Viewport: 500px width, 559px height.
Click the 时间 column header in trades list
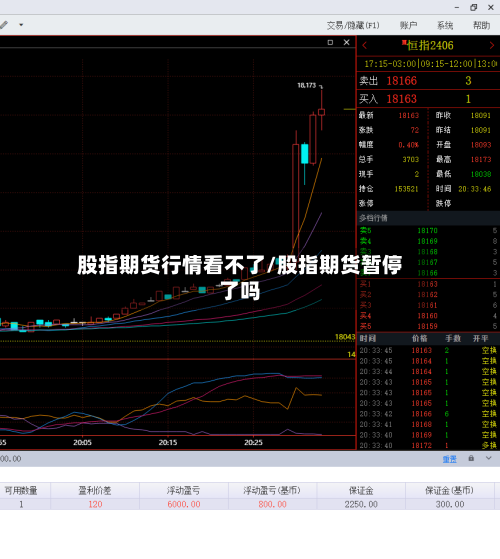[x=367, y=338]
